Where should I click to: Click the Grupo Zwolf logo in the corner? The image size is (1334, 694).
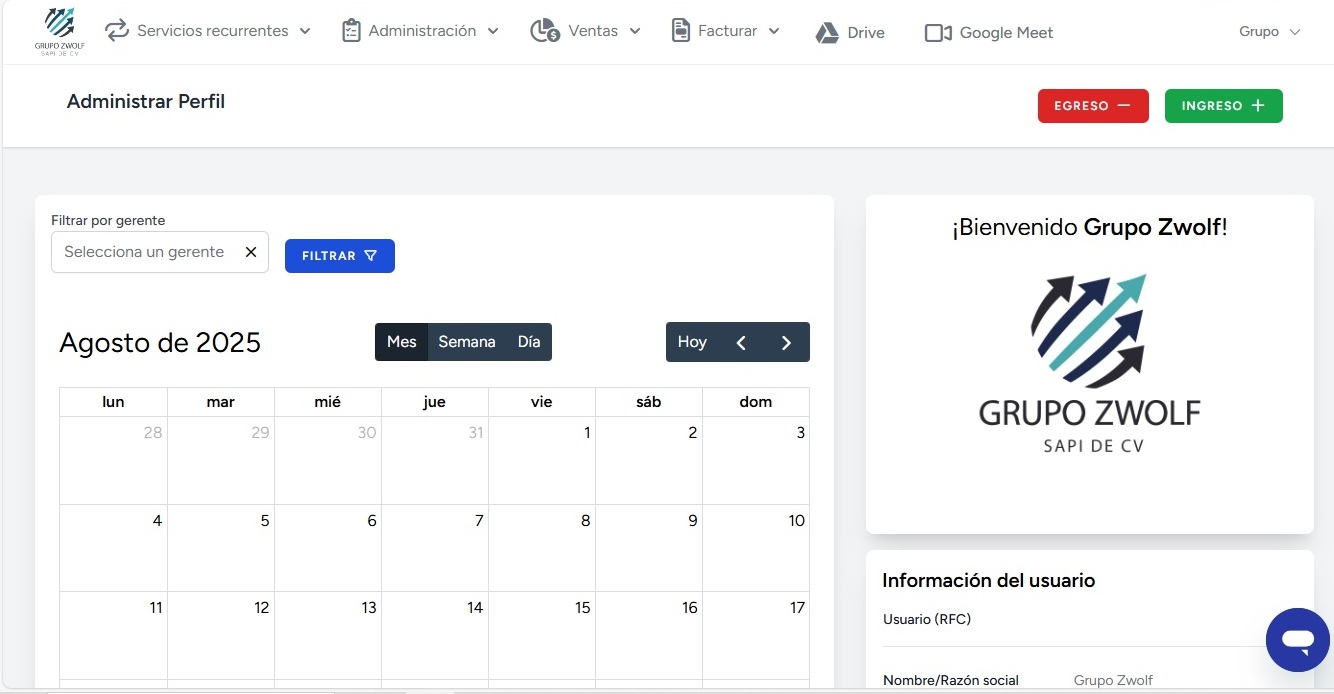[58, 30]
